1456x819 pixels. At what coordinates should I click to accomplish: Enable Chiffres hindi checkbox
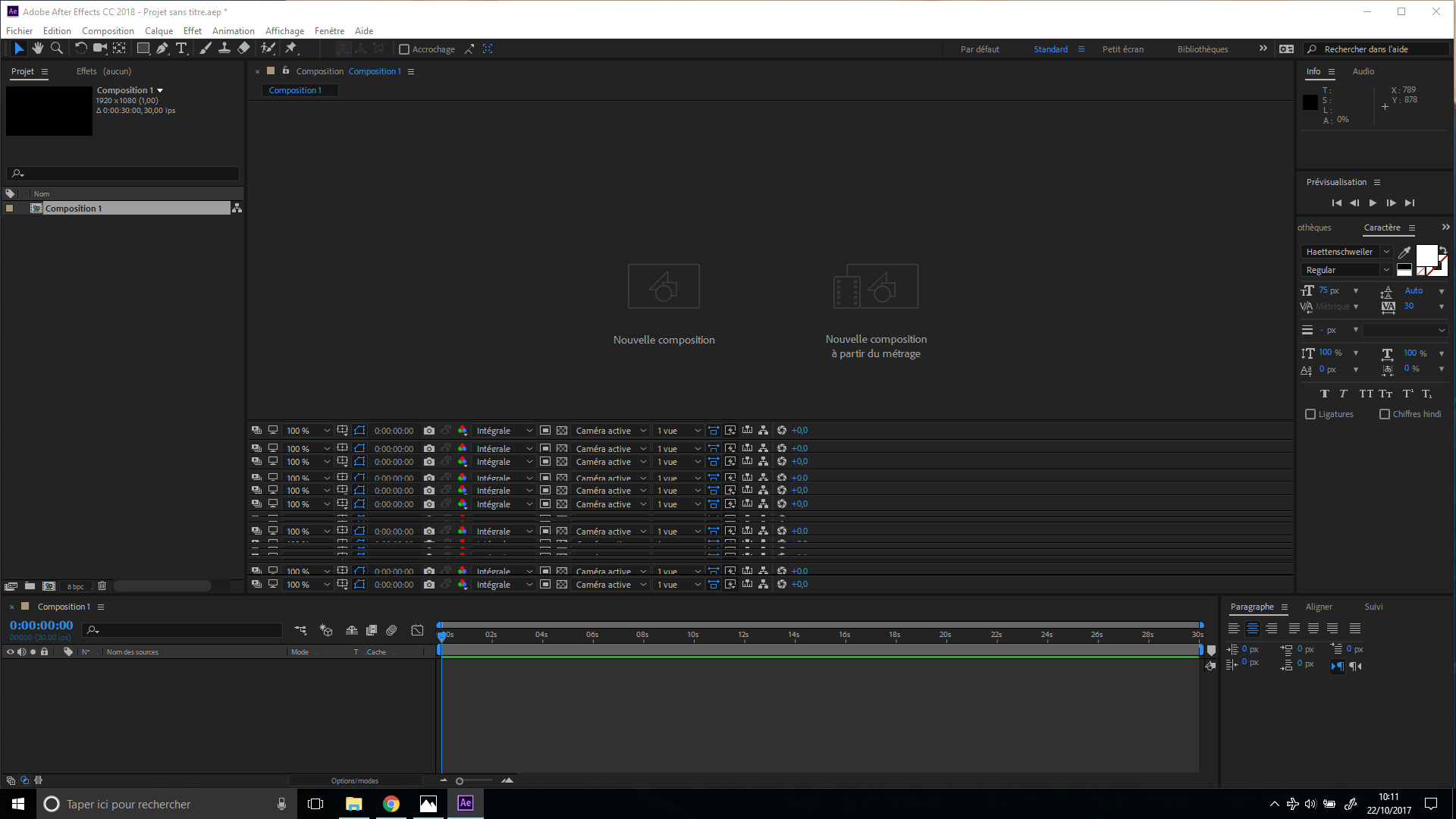click(1385, 414)
